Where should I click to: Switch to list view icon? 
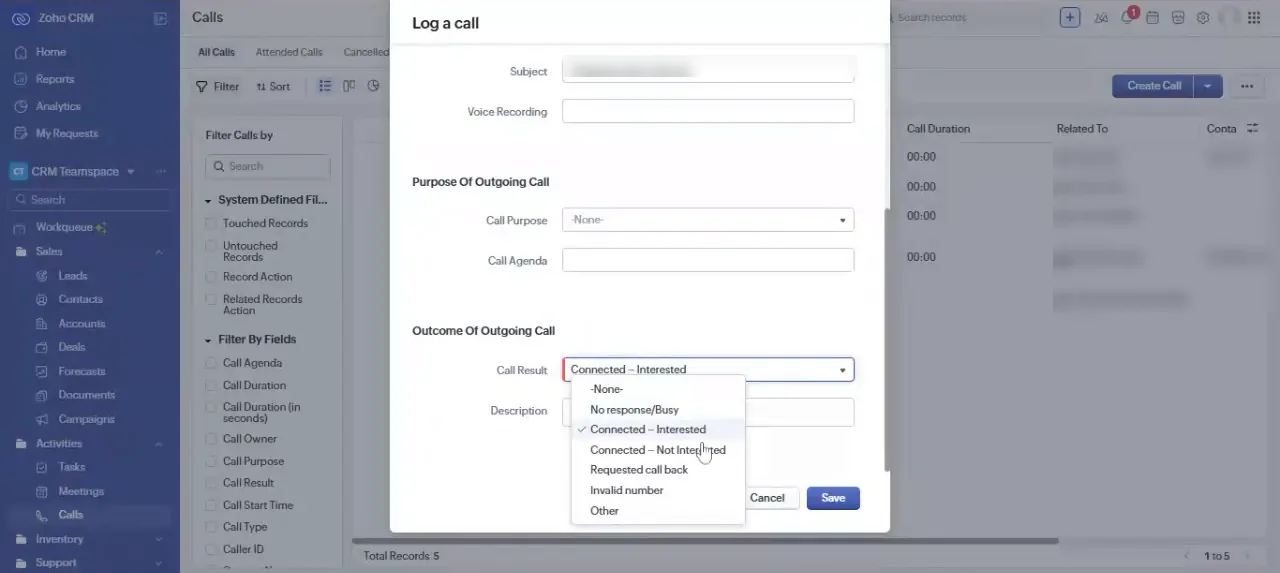click(x=325, y=86)
